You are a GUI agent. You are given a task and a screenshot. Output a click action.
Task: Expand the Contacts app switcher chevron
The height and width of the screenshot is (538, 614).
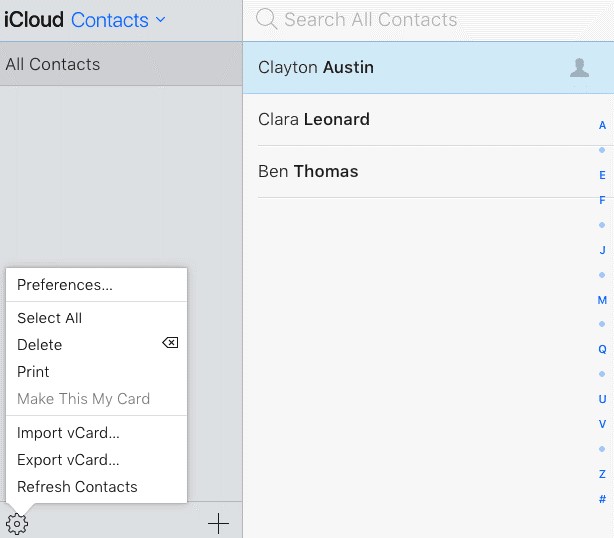pyautogui.click(x=161, y=19)
